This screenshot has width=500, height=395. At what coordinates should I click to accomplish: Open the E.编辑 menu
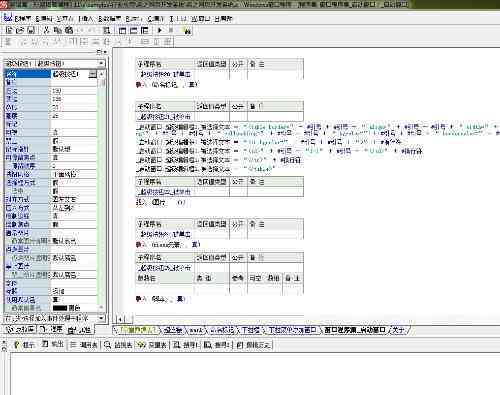tap(44, 19)
